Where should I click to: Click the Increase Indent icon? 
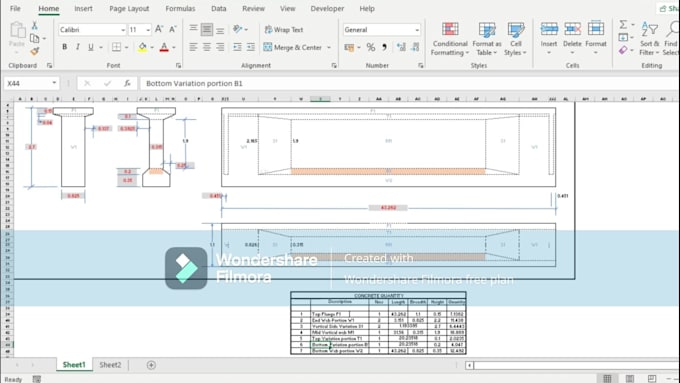tap(251, 47)
